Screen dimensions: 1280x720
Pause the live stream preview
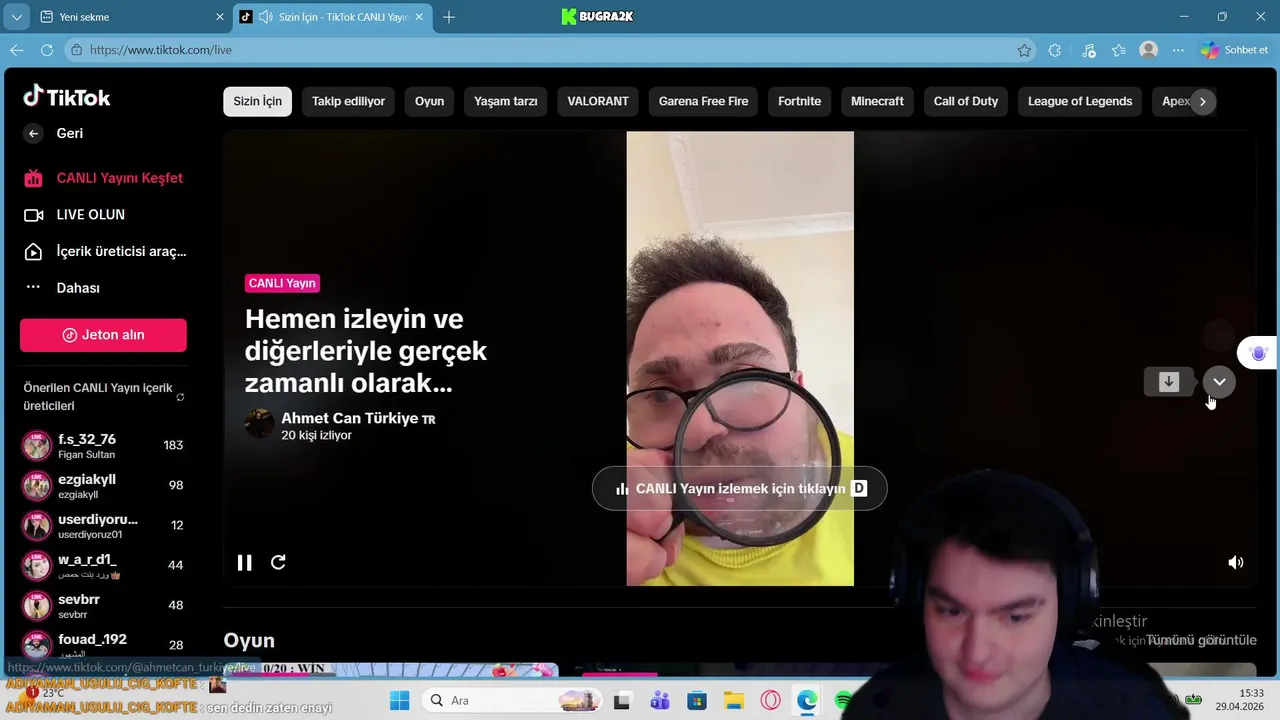point(244,562)
